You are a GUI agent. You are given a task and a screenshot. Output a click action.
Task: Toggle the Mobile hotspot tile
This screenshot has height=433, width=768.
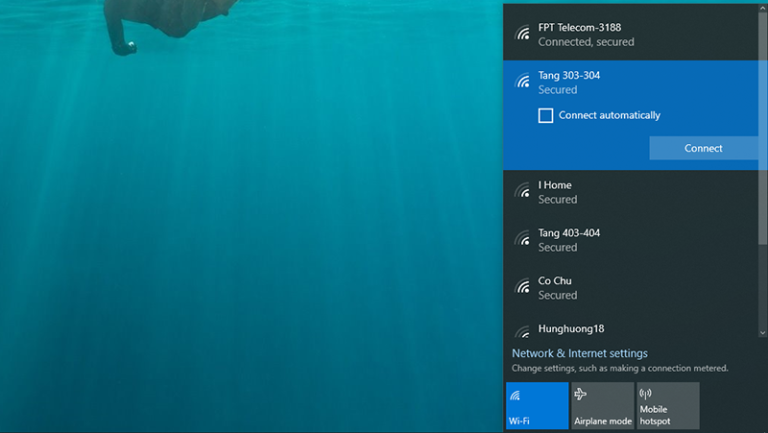pos(667,406)
